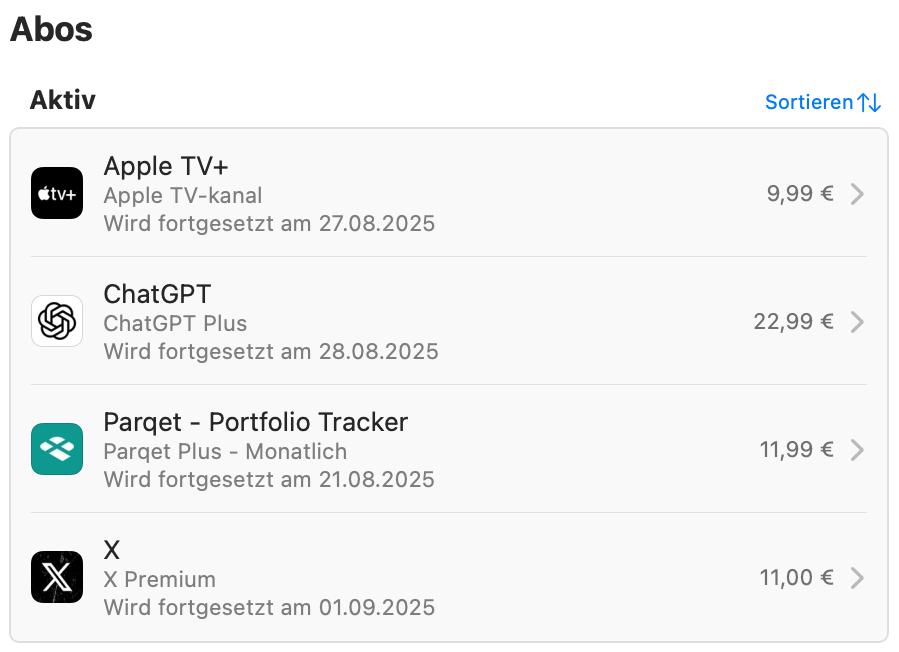Expand Apple TV+ subscription via its chevron
The height and width of the screenshot is (652, 899).
coord(857,194)
